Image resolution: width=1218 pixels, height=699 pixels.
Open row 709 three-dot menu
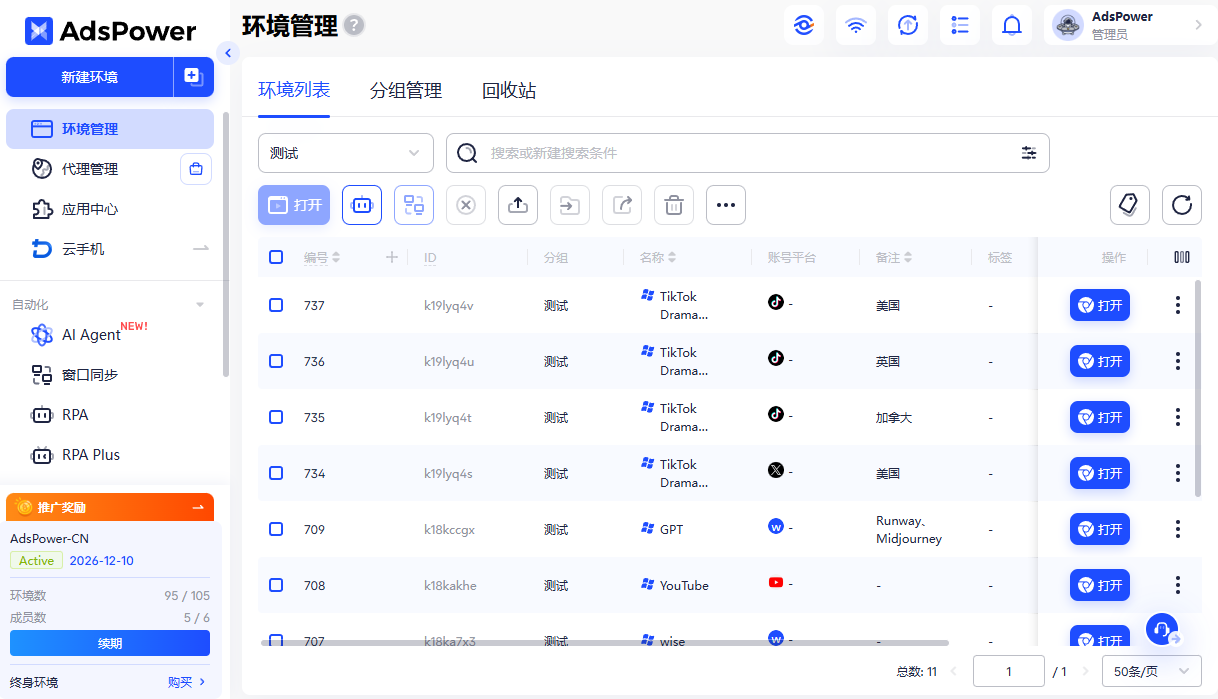pyautogui.click(x=1178, y=529)
